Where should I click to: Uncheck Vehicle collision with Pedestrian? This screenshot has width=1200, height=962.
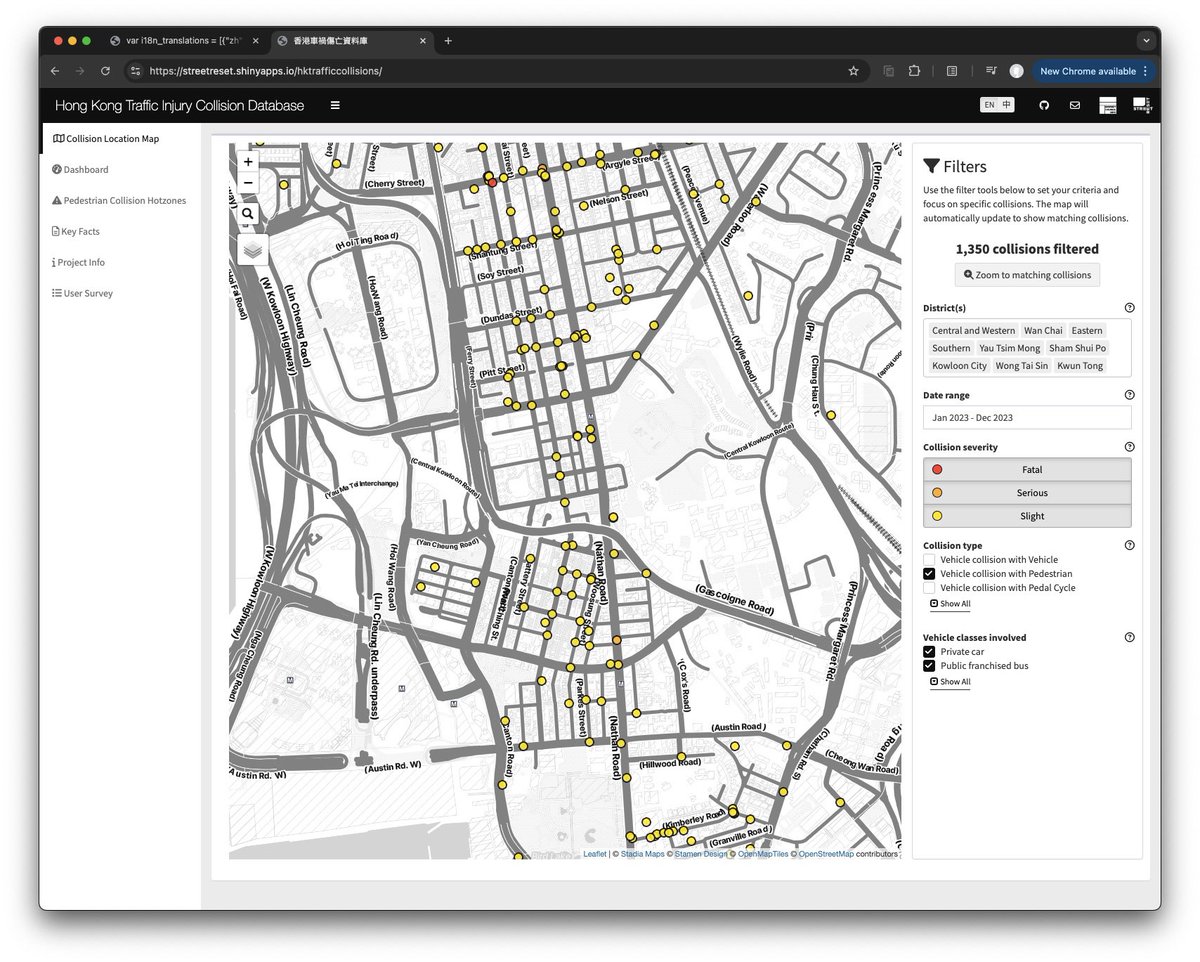pos(929,574)
